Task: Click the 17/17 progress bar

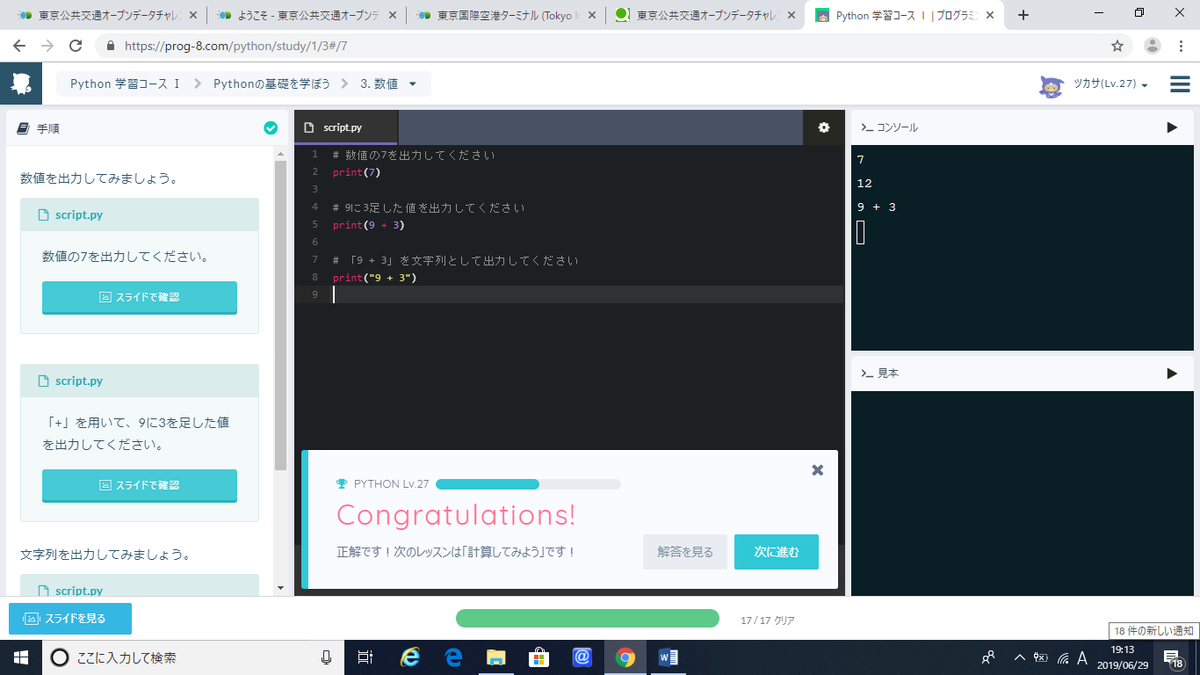Action: 587,618
